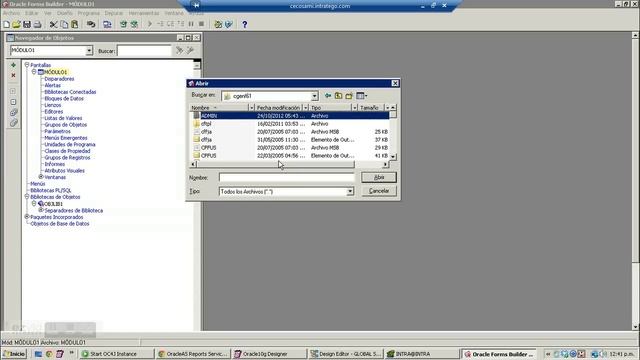Screen dimensions: 640x360
Task: Click the Data Block Wizard icon
Action: pyautogui.click(x=218, y=24)
